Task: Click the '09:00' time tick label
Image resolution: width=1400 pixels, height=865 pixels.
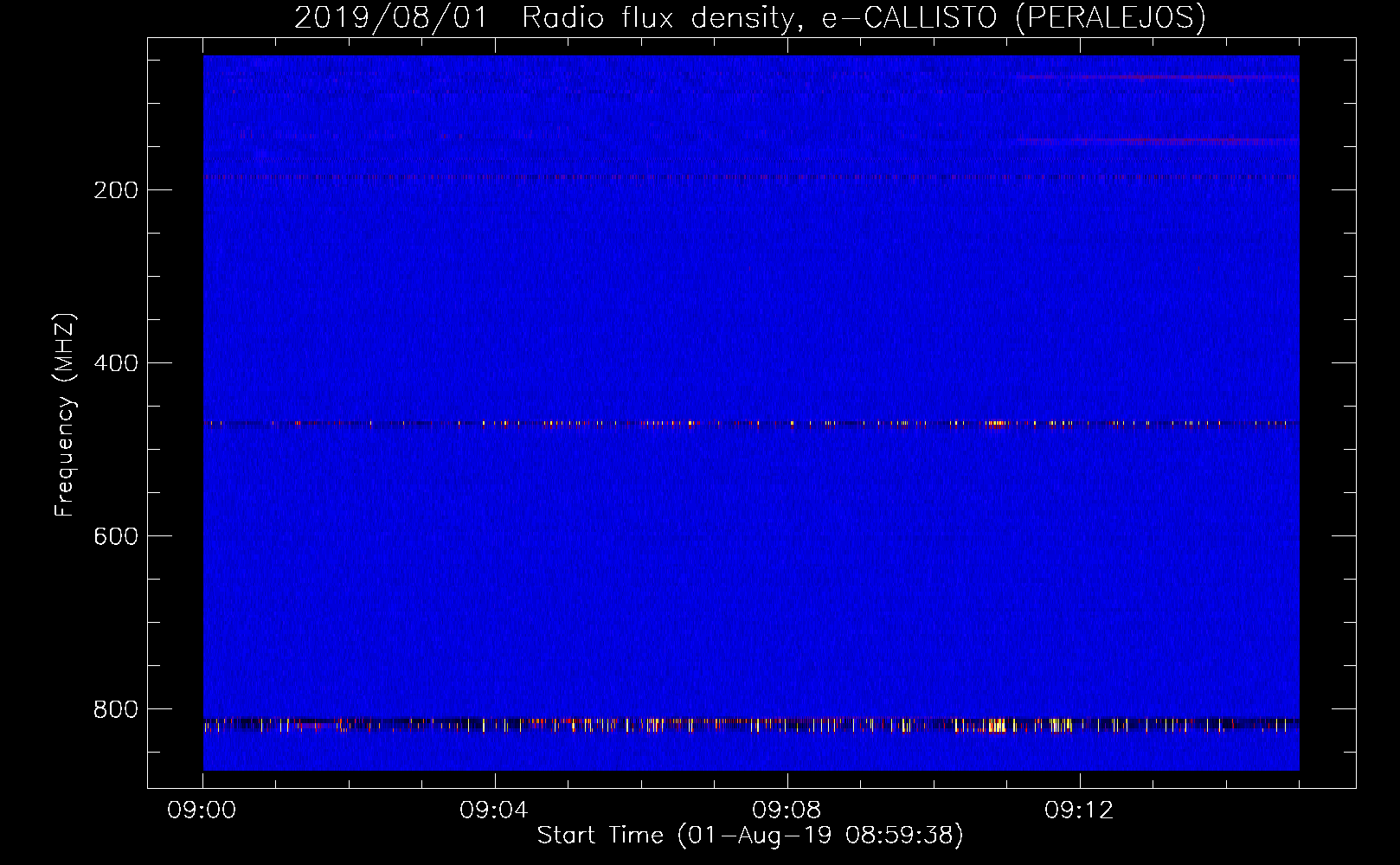Action: click(x=202, y=811)
